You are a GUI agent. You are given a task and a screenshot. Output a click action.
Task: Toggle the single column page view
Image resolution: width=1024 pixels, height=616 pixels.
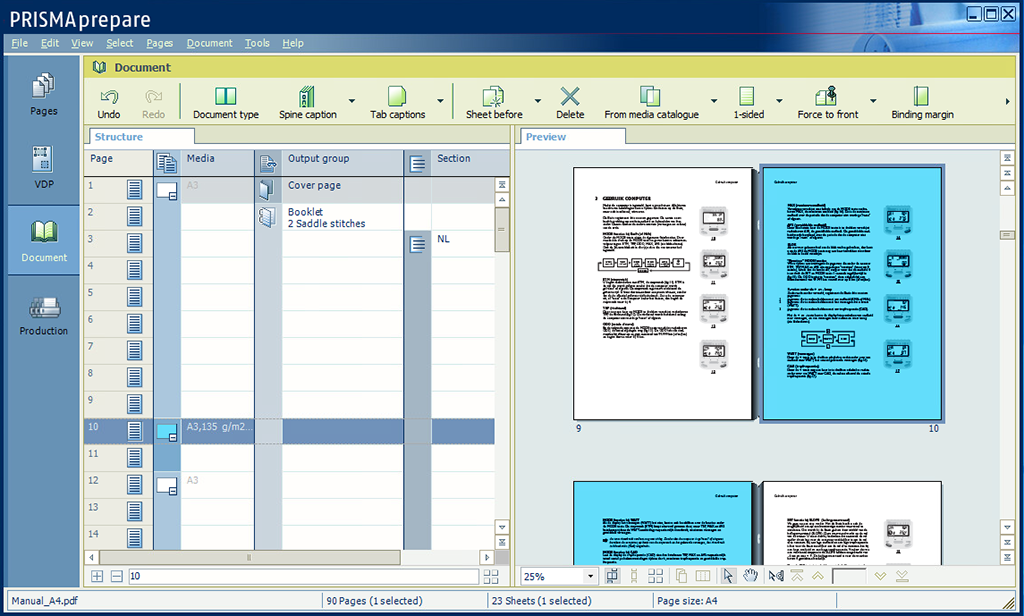click(x=633, y=575)
